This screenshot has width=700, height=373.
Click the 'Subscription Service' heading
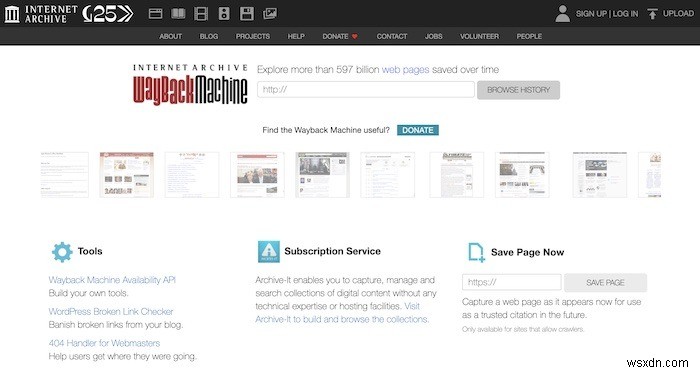(333, 251)
